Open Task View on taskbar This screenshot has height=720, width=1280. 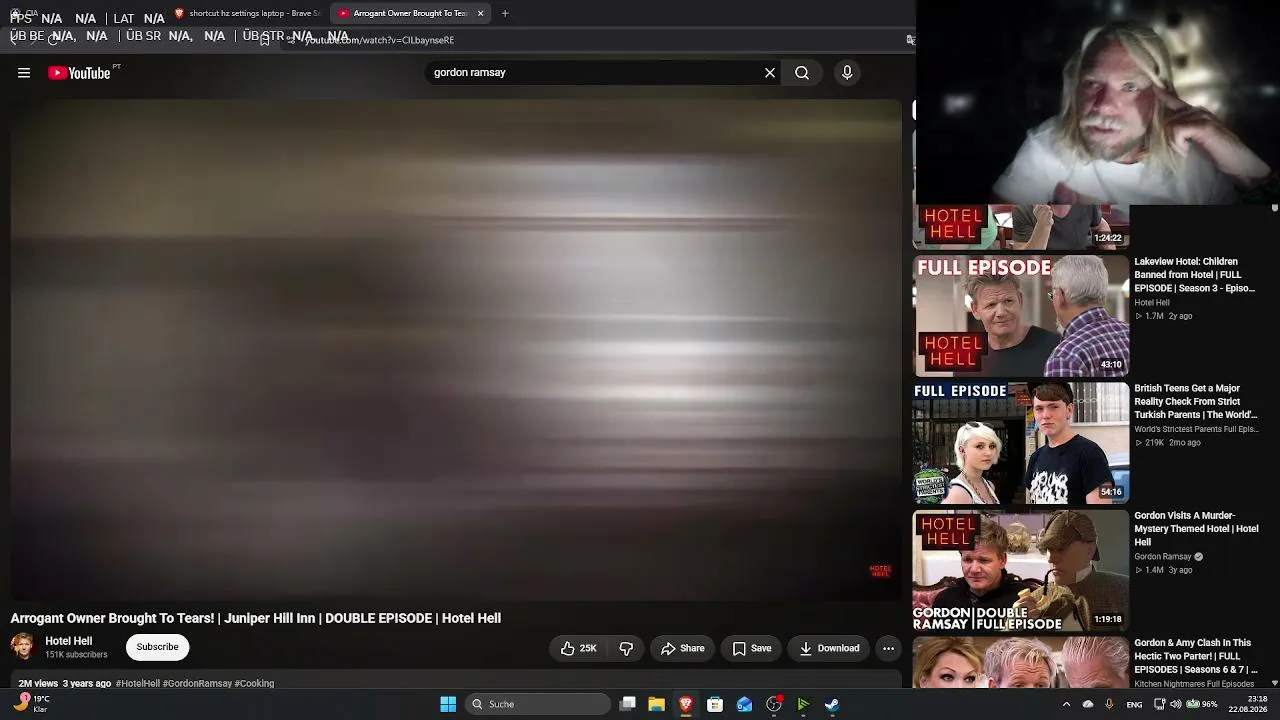(627, 704)
